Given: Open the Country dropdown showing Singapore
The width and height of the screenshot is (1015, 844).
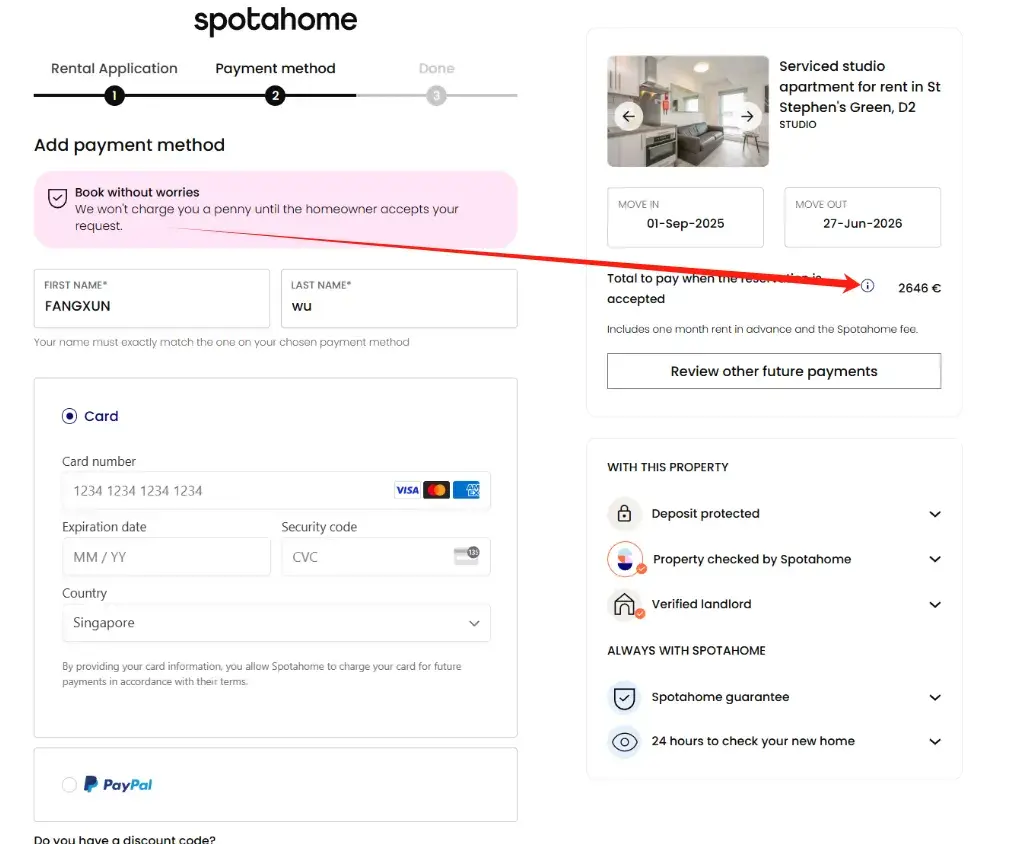Looking at the screenshot, I should [x=276, y=623].
